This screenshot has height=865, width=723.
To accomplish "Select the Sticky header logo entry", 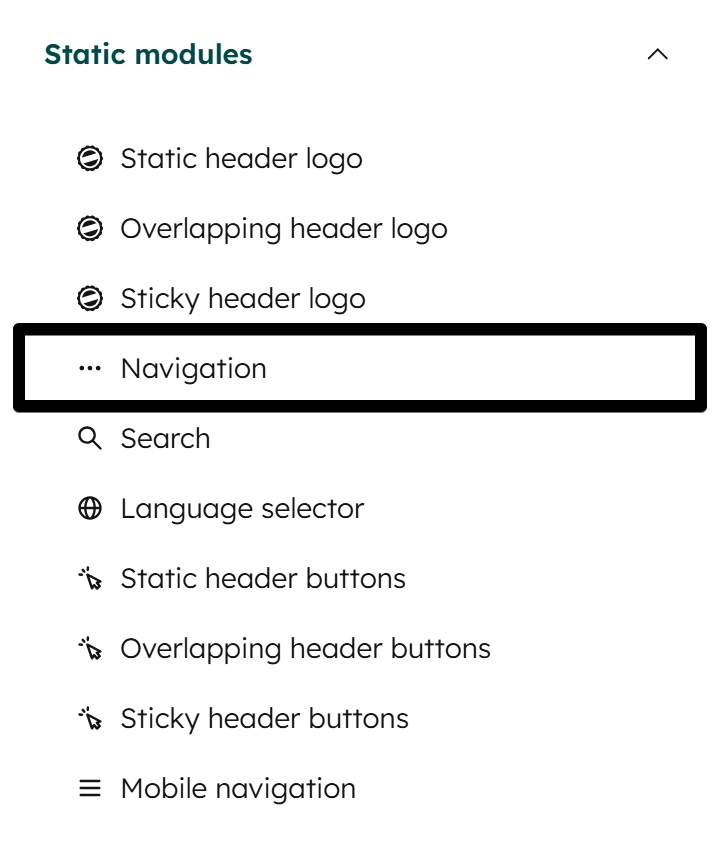I will pos(242,298).
